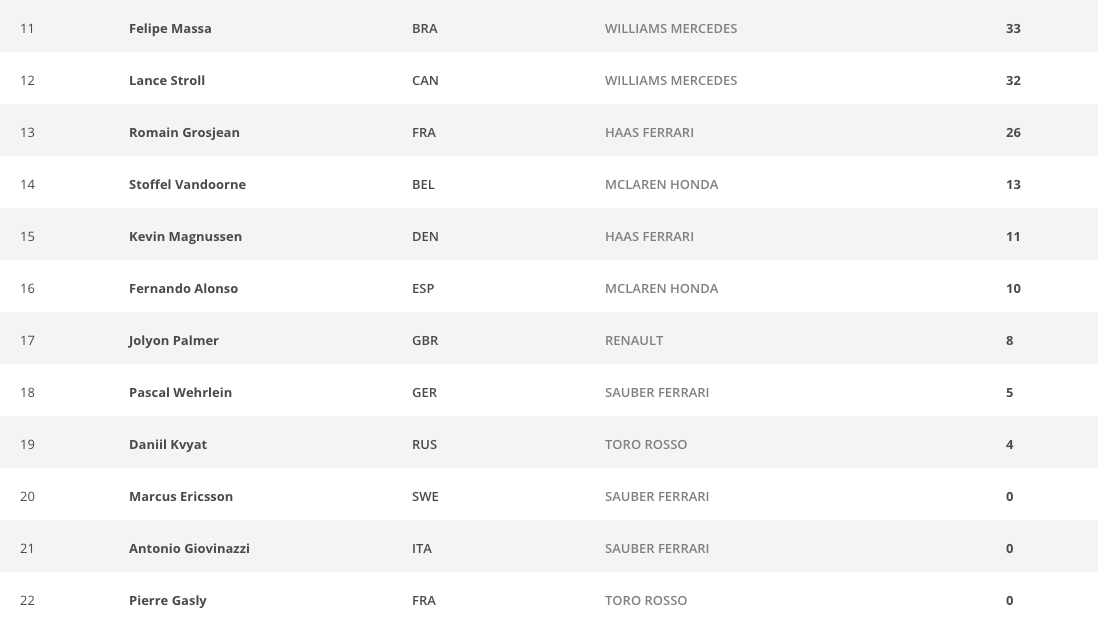Click Renault team link
This screenshot has height=630, width=1100.
(x=634, y=340)
